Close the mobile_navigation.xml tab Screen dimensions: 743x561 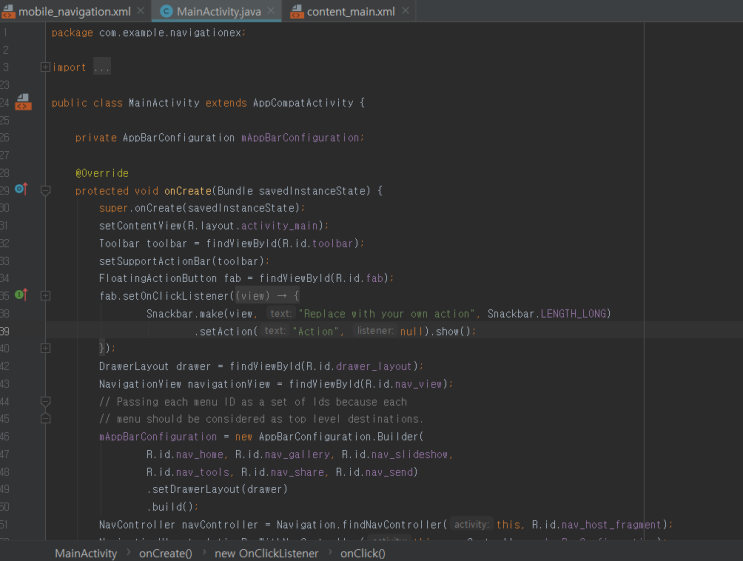coord(141,10)
